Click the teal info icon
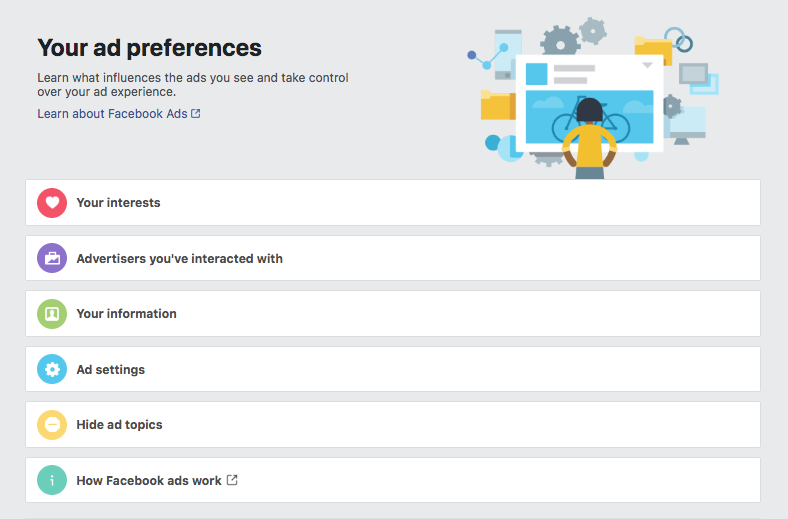The width and height of the screenshot is (788, 519). (52, 480)
